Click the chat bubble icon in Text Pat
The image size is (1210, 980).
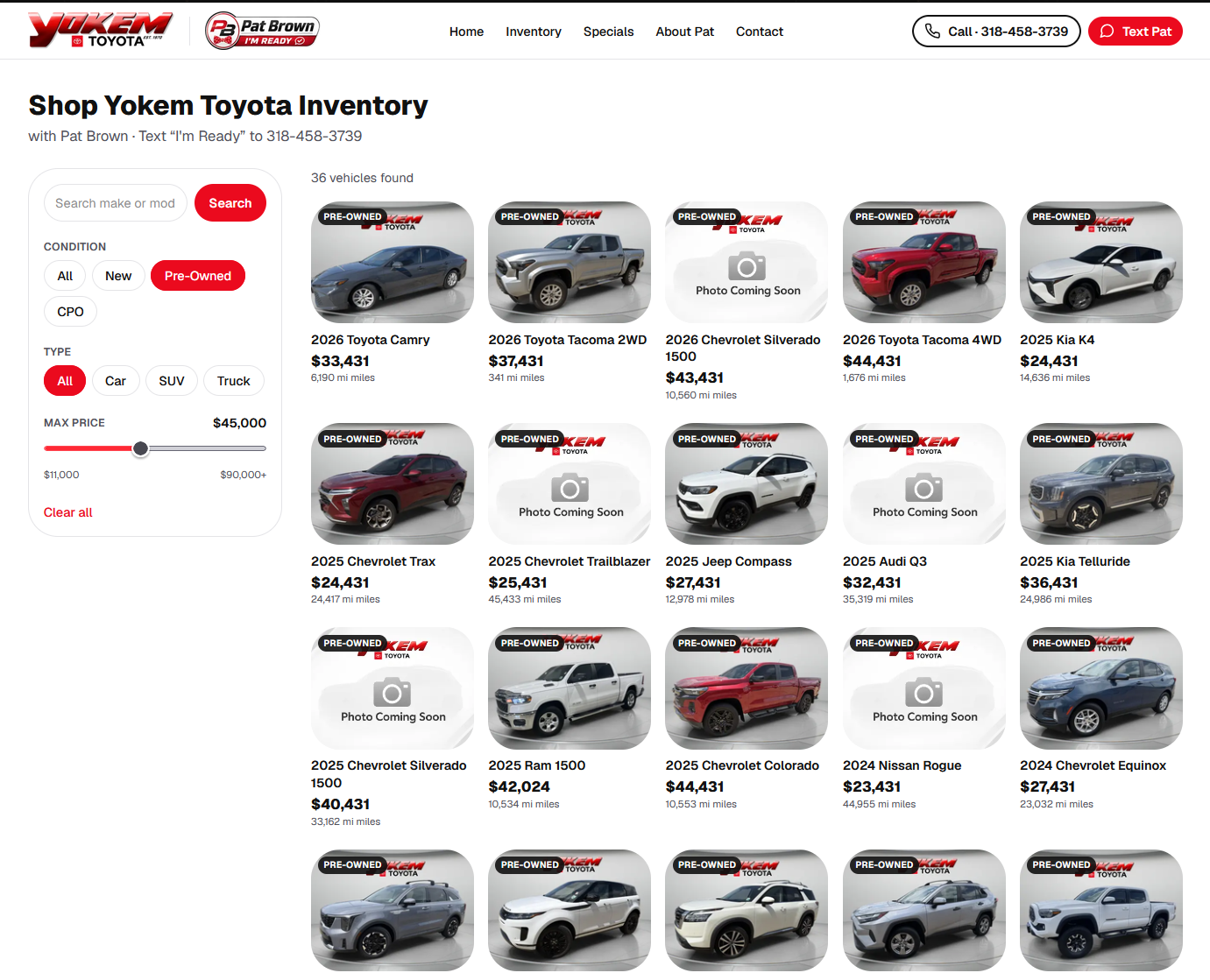click(1107, 32)
